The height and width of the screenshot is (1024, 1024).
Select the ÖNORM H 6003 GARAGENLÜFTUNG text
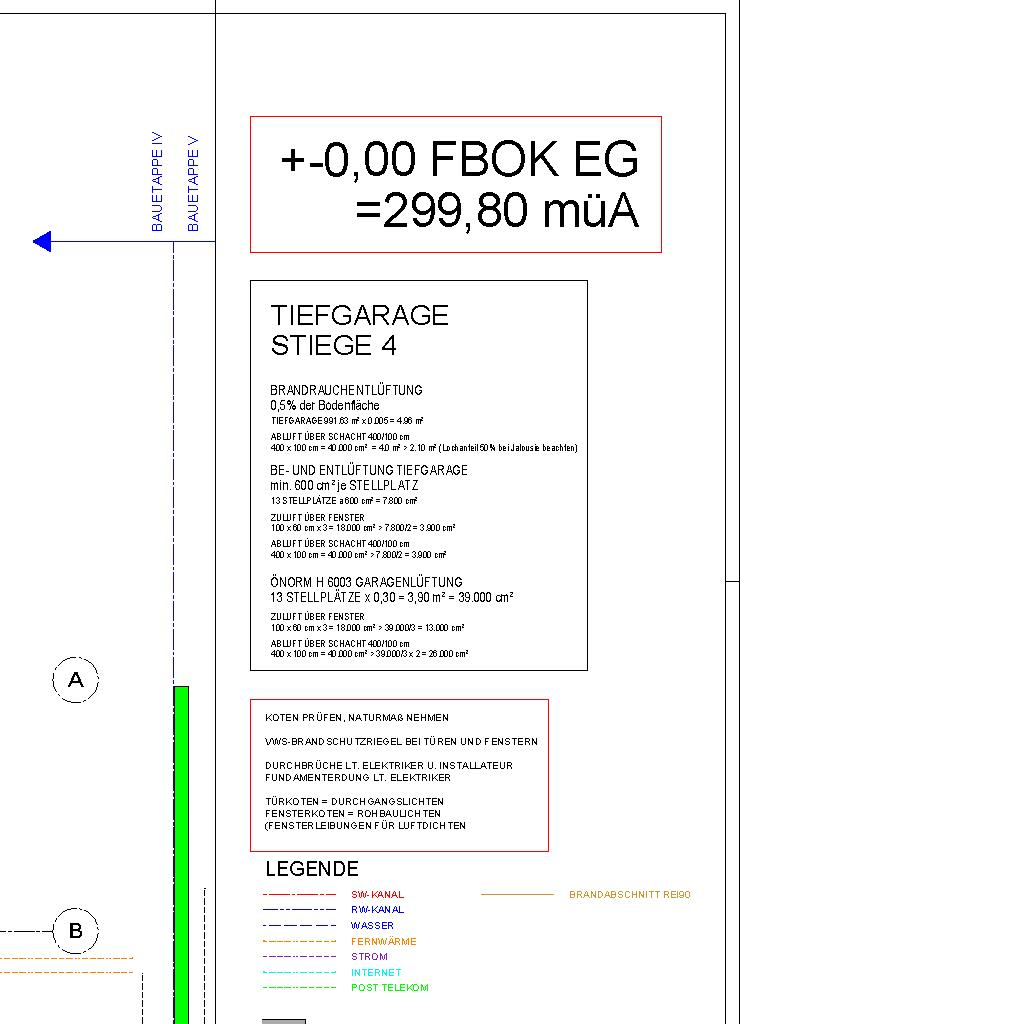tap(366, 582)
